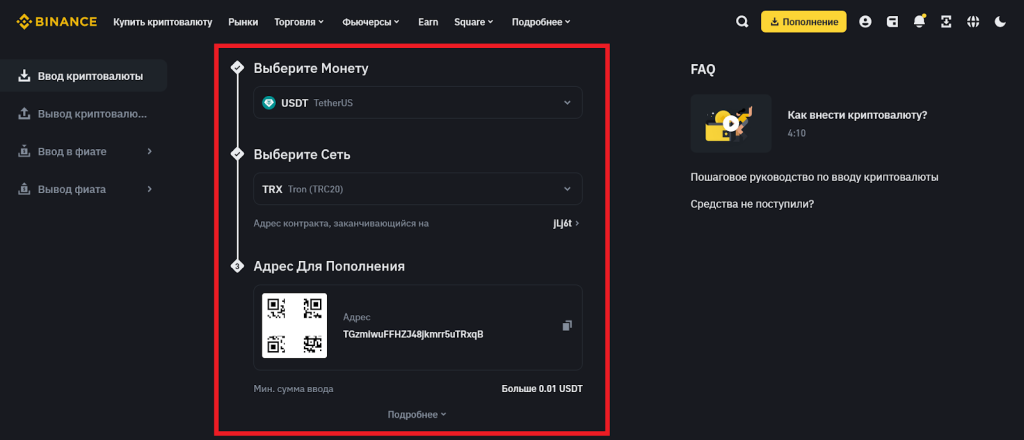Image resolution: width=1024 pixels, height=440 pixels.
Task: Open the user profile icon
Action: (865, 21)
